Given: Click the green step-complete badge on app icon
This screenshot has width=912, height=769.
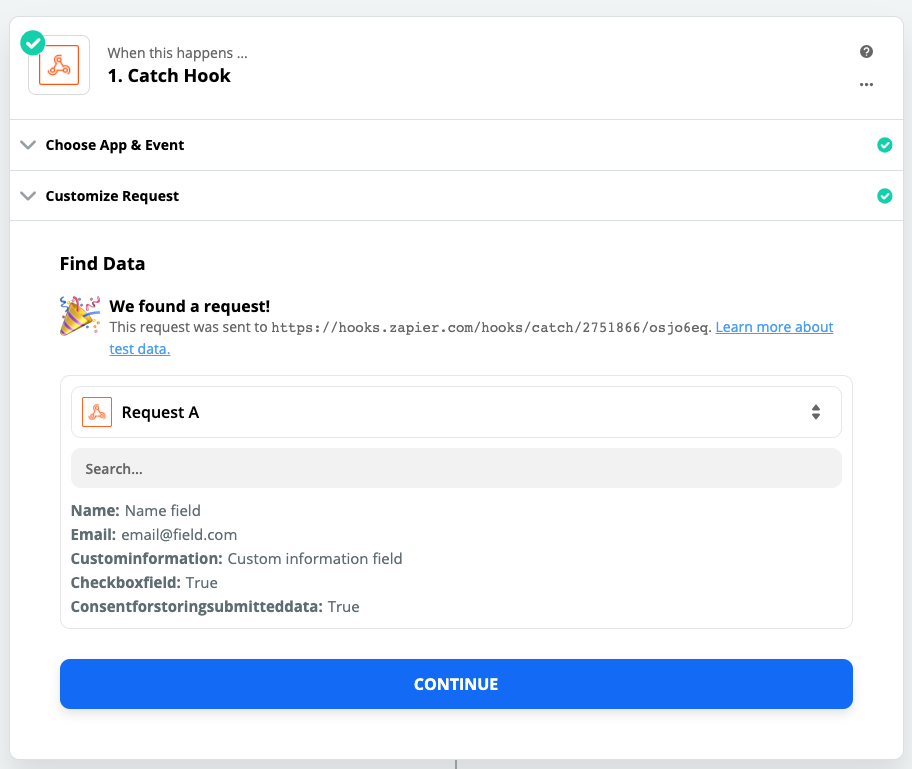Looking at the screenshot, I should coord(33,43).
